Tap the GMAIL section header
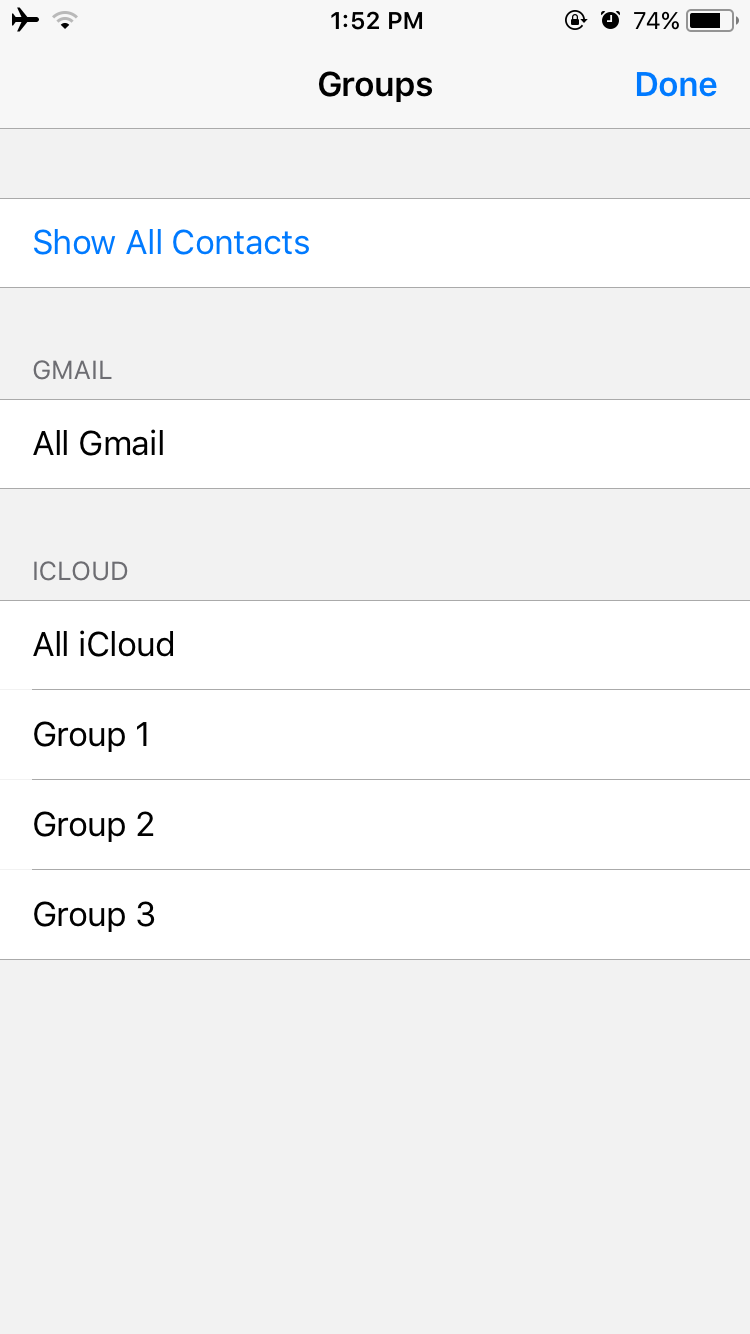The width and height of the screenshot is (750, 1334). point(72,370)
